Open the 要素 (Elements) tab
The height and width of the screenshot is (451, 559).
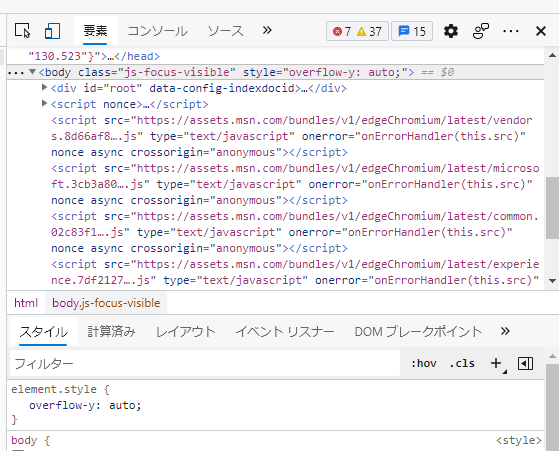pyautogui.click(x=95, y=31)
